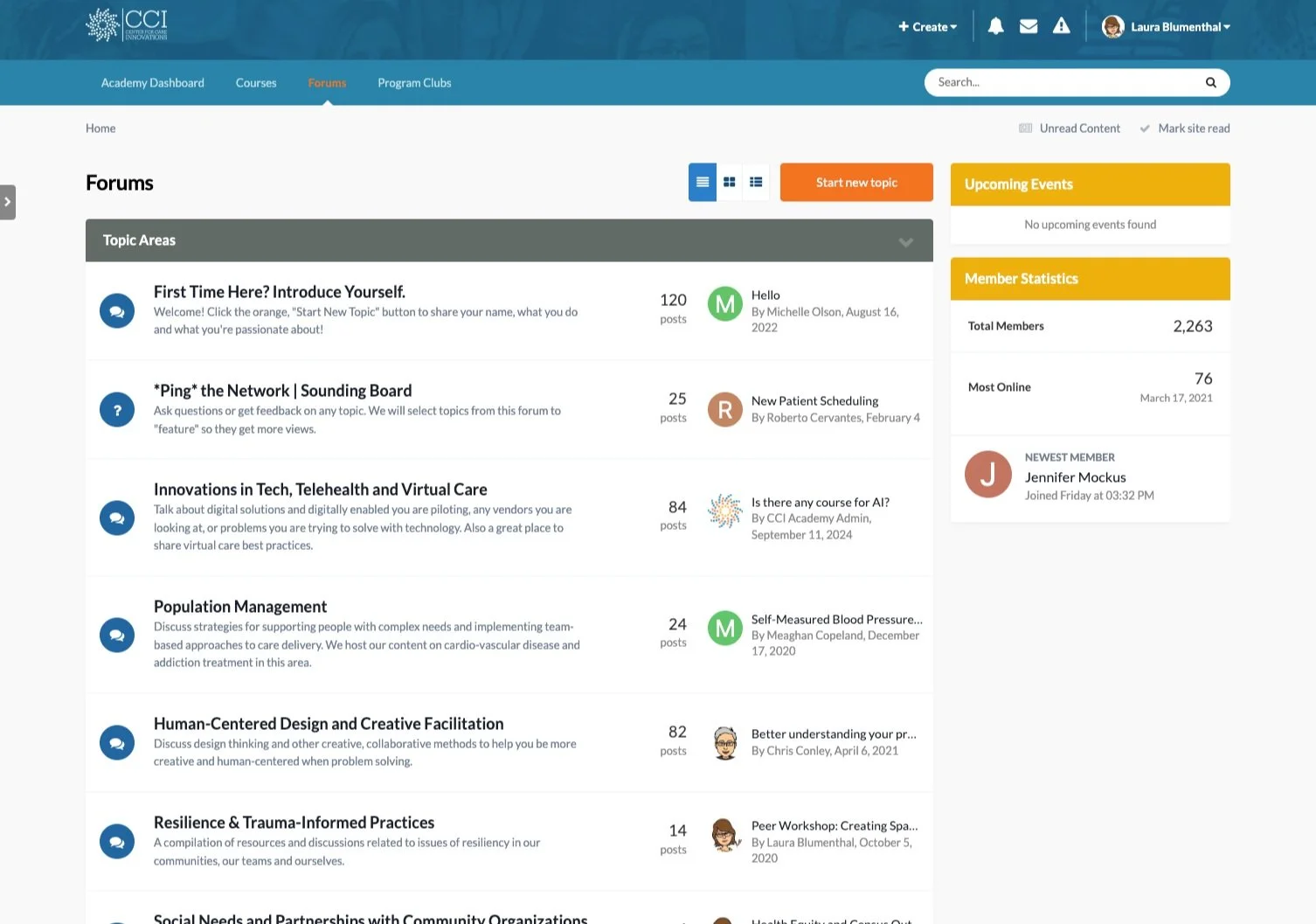Viewport: 1316px width, 924px height.
Task: Click Chris Conley author name
Action: pos(799,751)
